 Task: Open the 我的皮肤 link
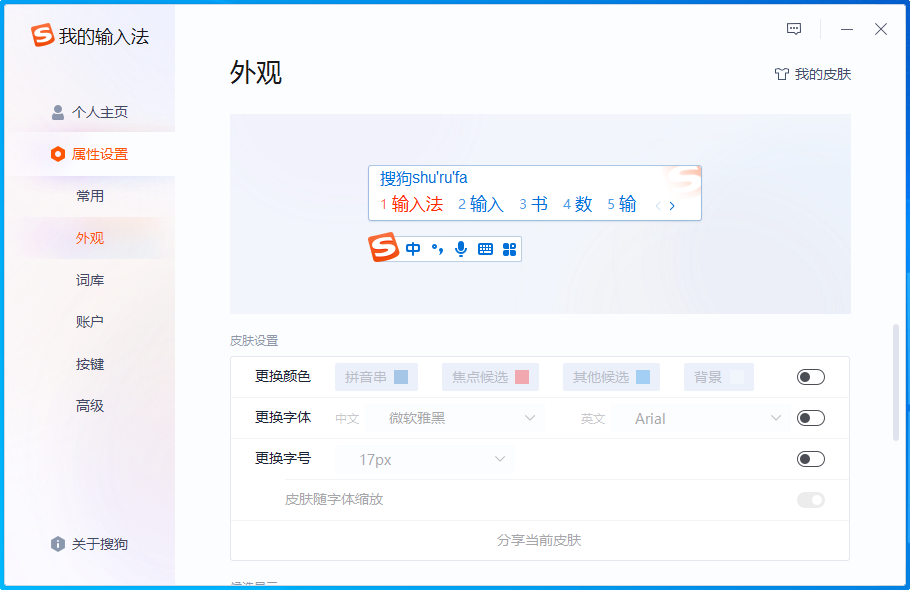coord(812,74)
